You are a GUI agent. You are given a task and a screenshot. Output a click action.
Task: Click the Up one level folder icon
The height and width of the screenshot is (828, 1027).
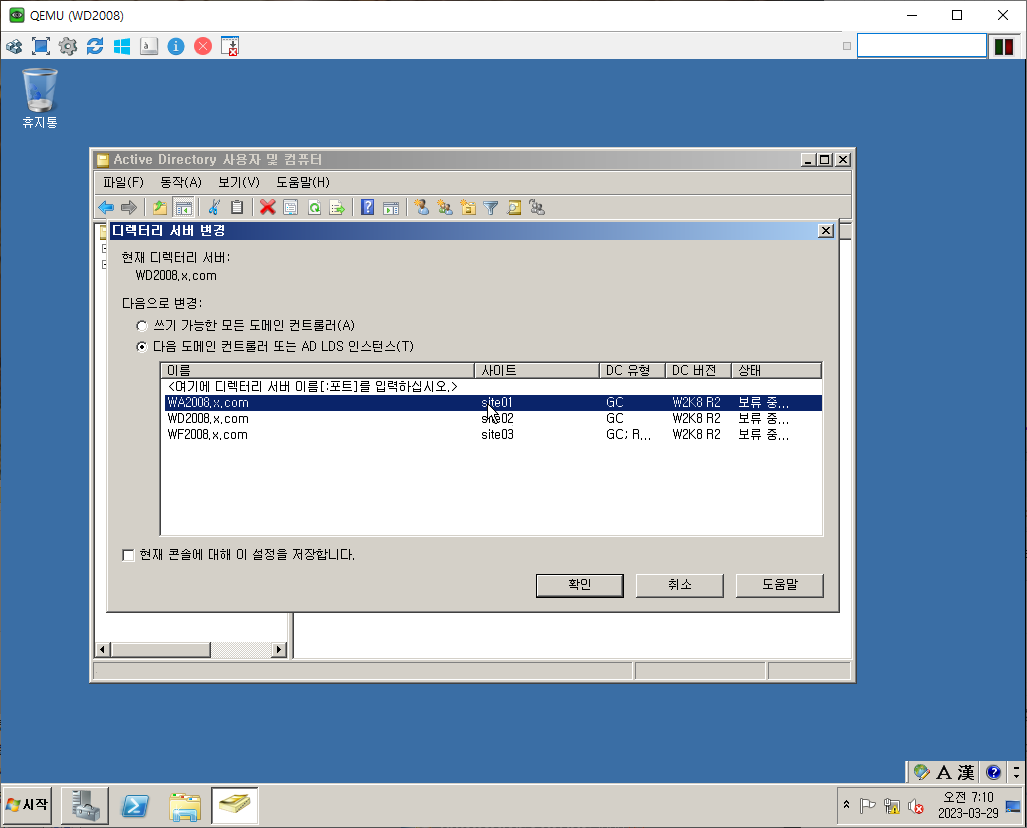[x=160, y=208]
